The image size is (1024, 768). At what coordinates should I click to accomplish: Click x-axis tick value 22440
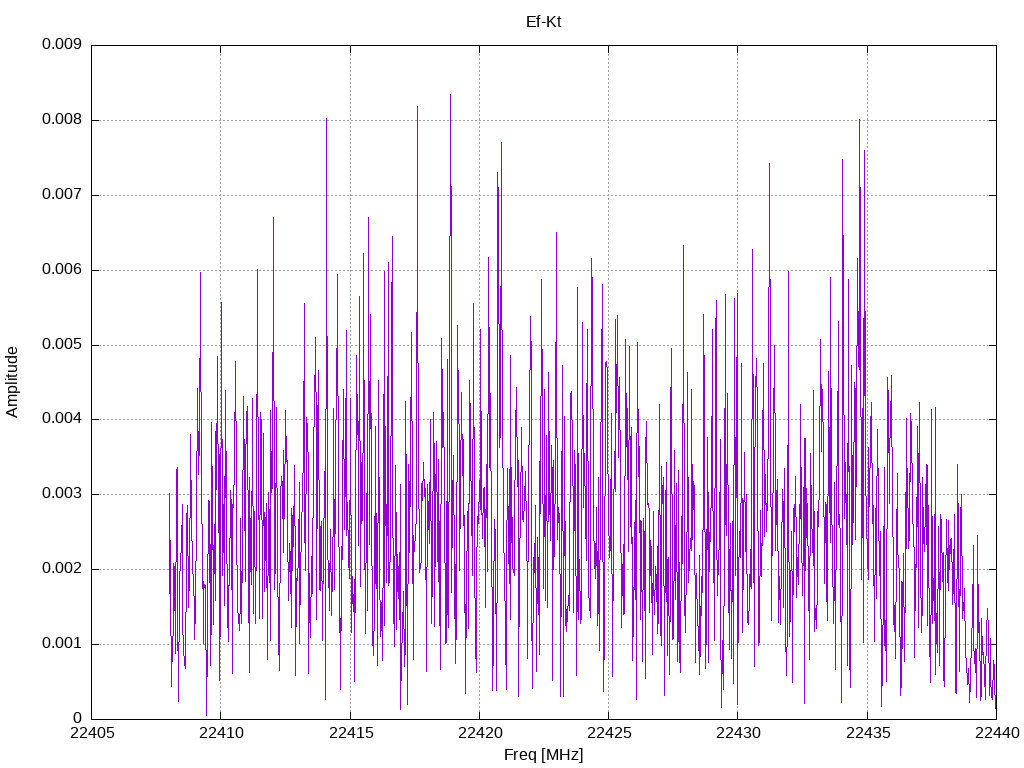pyautogui.click(x=997, y=733)
